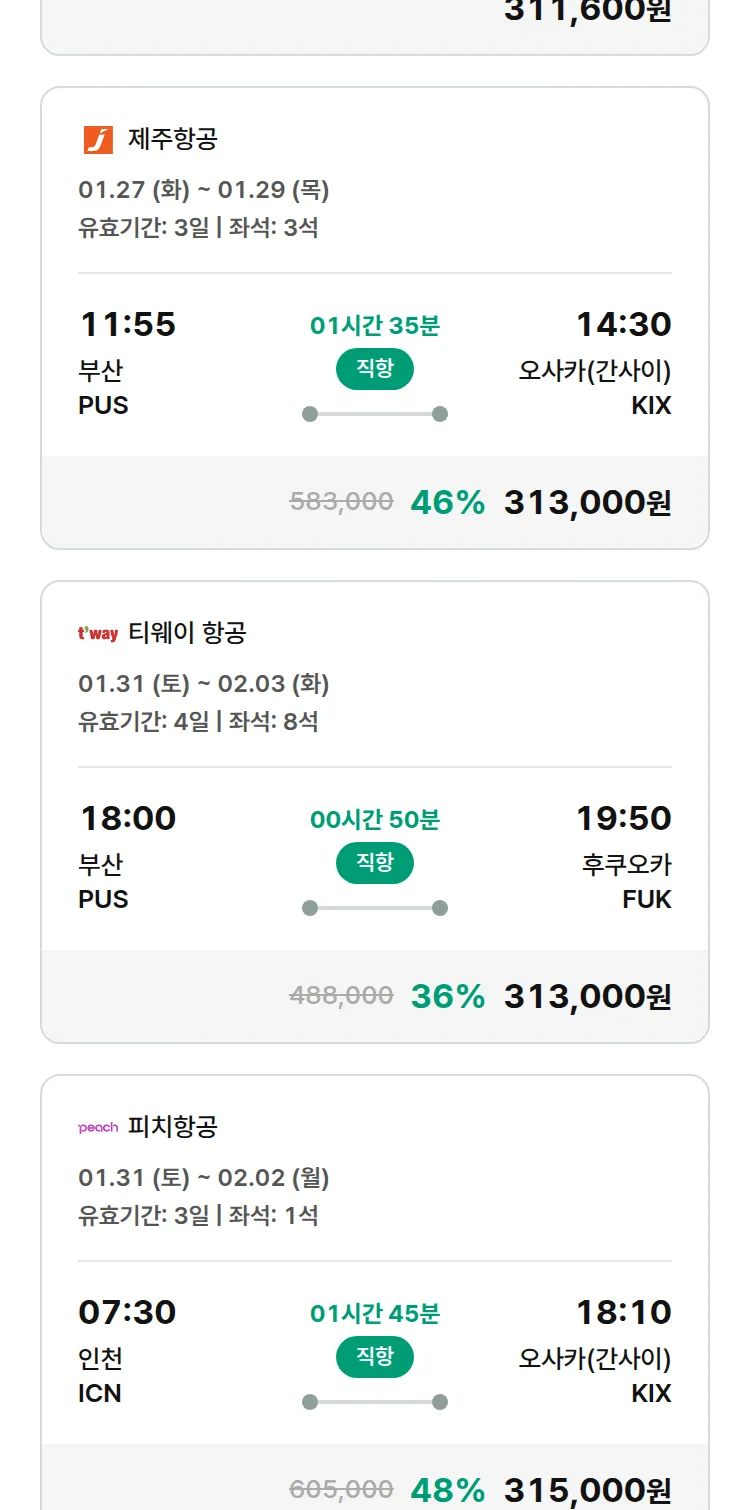The height and width of the screenshot is (1510, 750).
Task: Click the route line of Busan–Fukuoka flight
Action: pyautogui.click(x=375, y=908)
